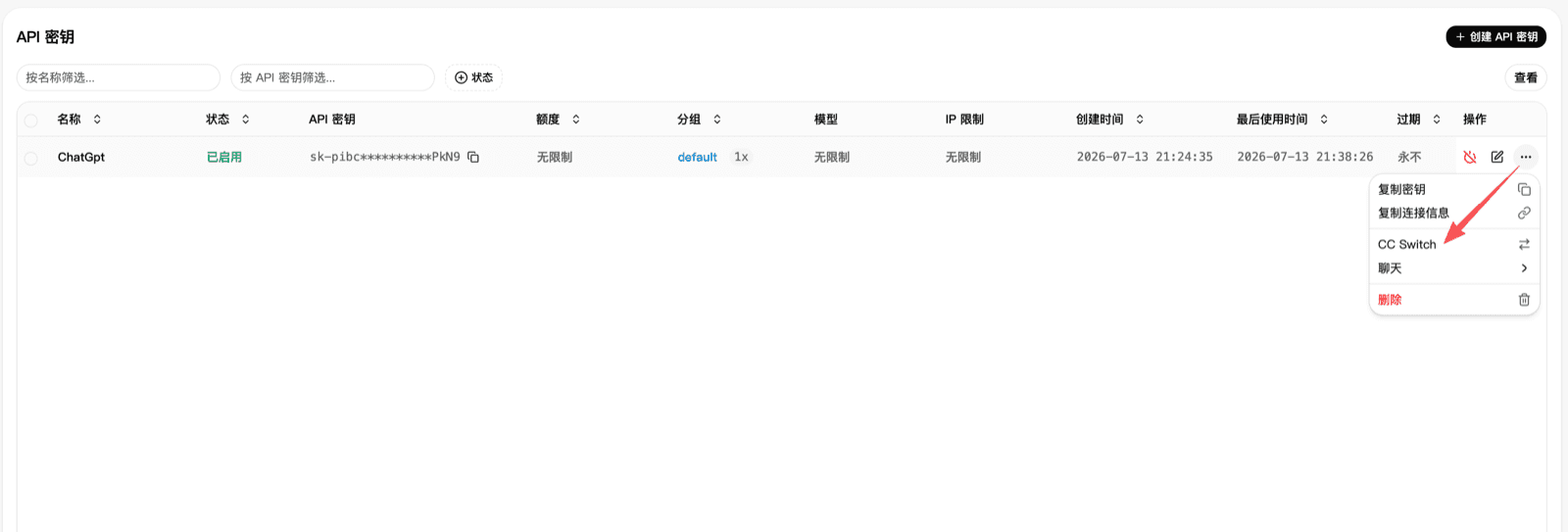Click the 无限制 value under IP 限制

[x=962, y=157]
